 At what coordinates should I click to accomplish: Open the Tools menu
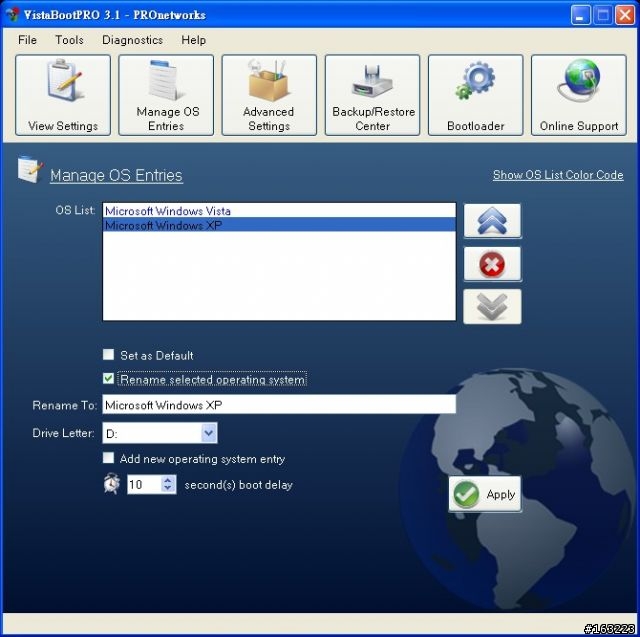[69, 40]
